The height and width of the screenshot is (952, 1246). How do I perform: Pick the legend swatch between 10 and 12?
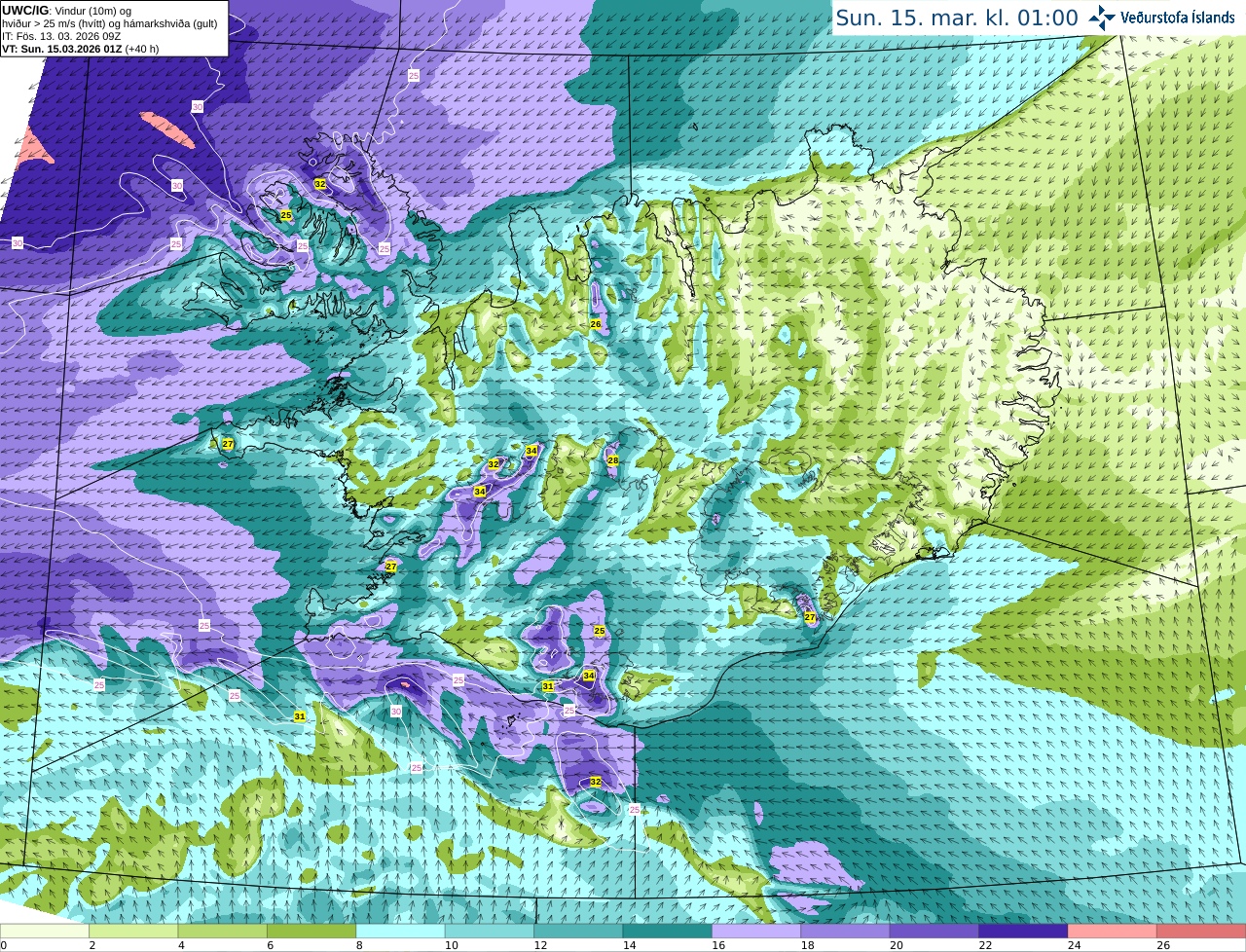(x=490, y=932)
